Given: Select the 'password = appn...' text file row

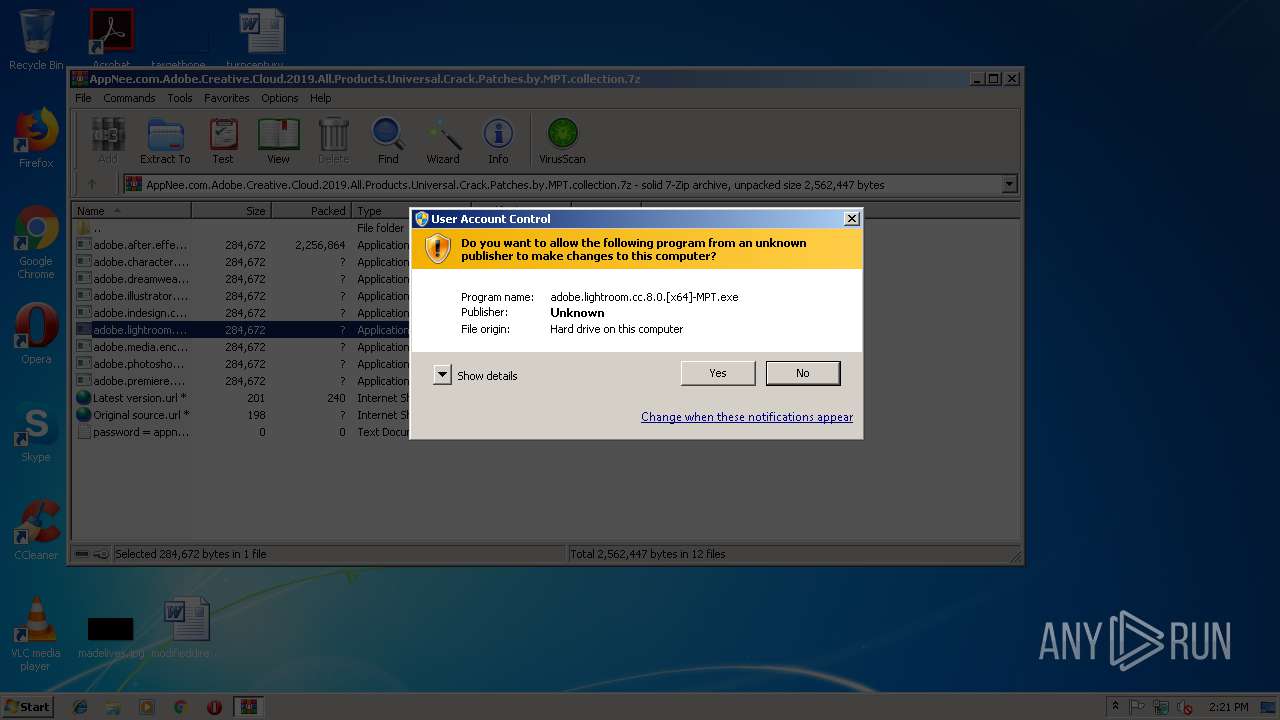Looking at the screenshot, I should (241, 432).
